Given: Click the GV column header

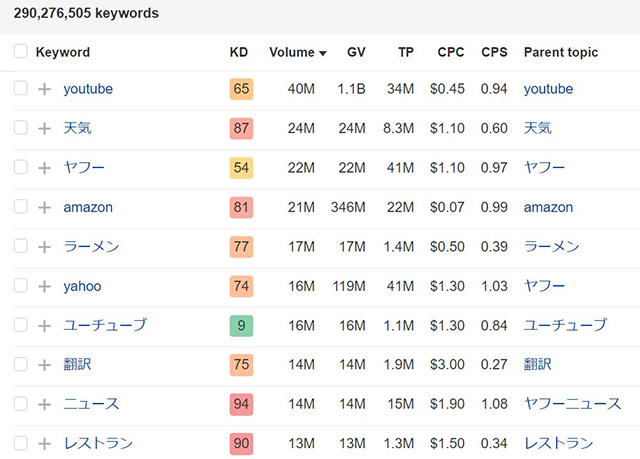Looking at the screenshot, I should (x=356, y=52).
